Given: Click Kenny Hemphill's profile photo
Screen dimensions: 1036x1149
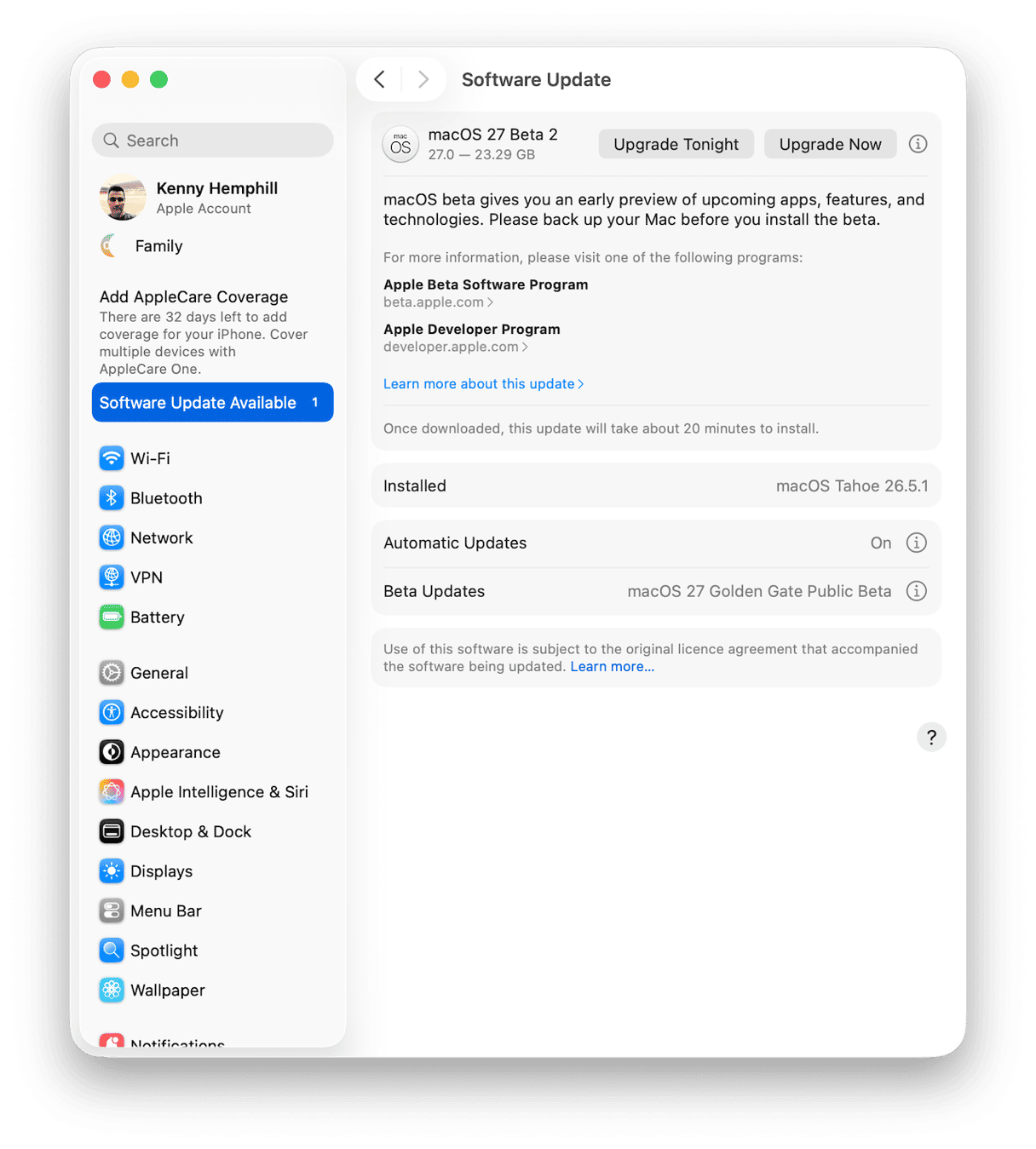Looking at the screenshot, I should pyautogui.click(x=123, y=198).
